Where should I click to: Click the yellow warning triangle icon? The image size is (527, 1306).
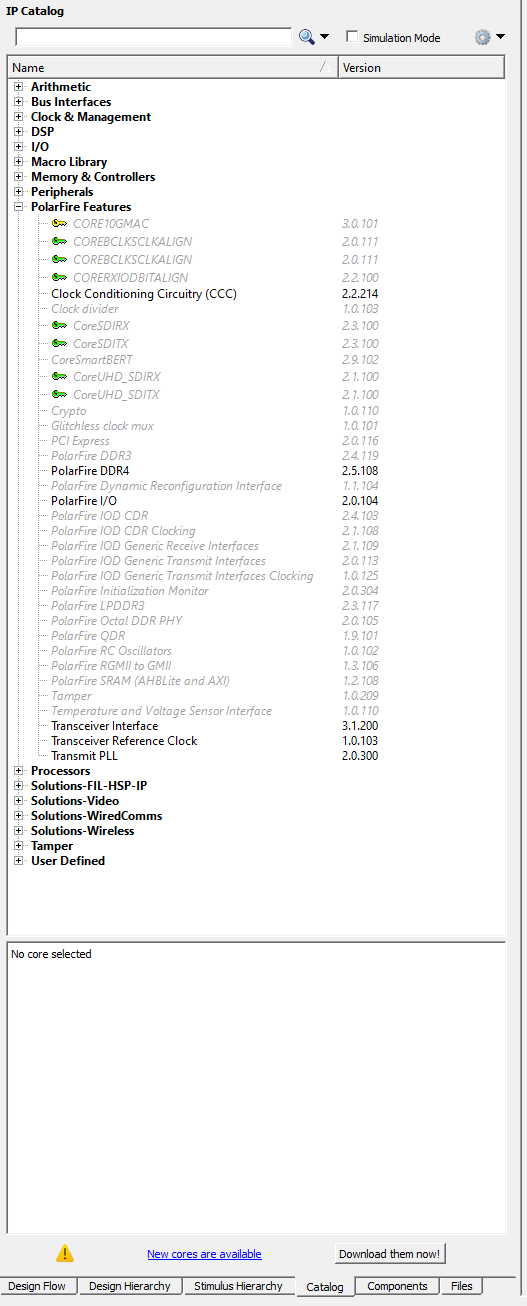click(65, 1253)
